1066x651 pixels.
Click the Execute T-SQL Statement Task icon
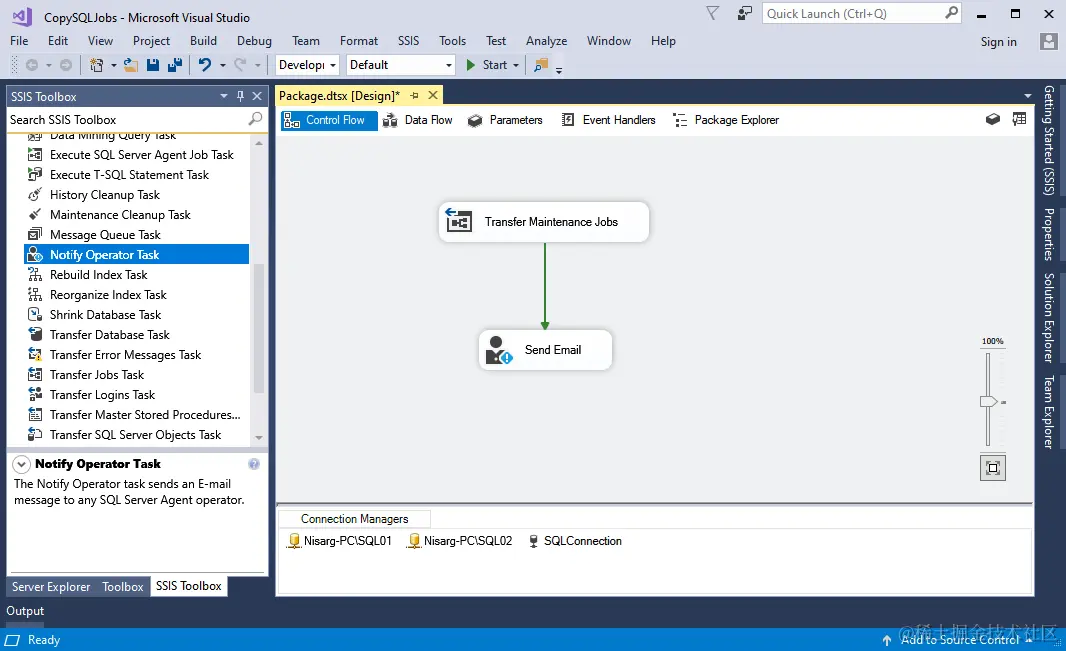(x=35, y=175)
